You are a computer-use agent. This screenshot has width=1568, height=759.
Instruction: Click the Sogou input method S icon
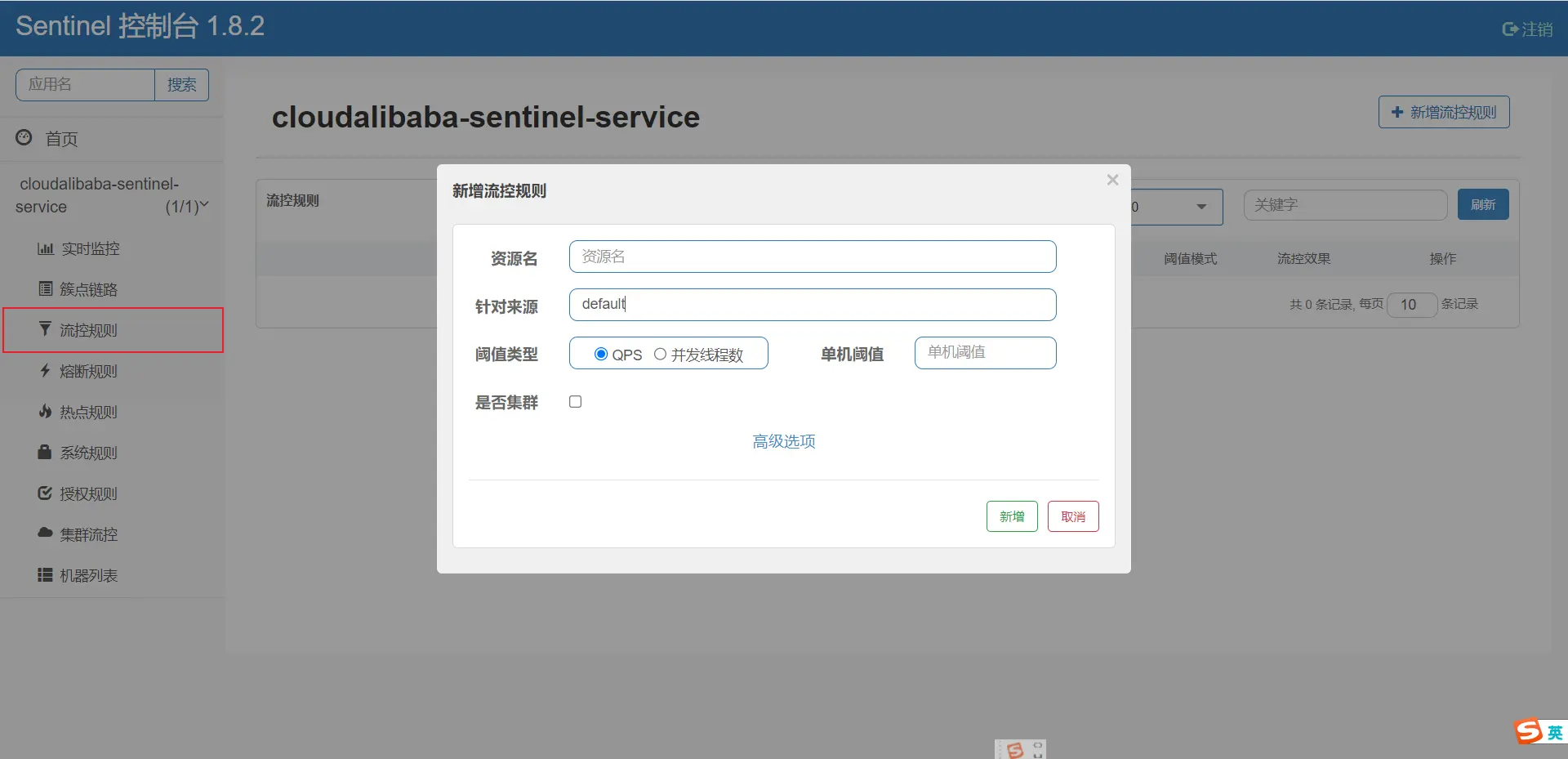1528,731
